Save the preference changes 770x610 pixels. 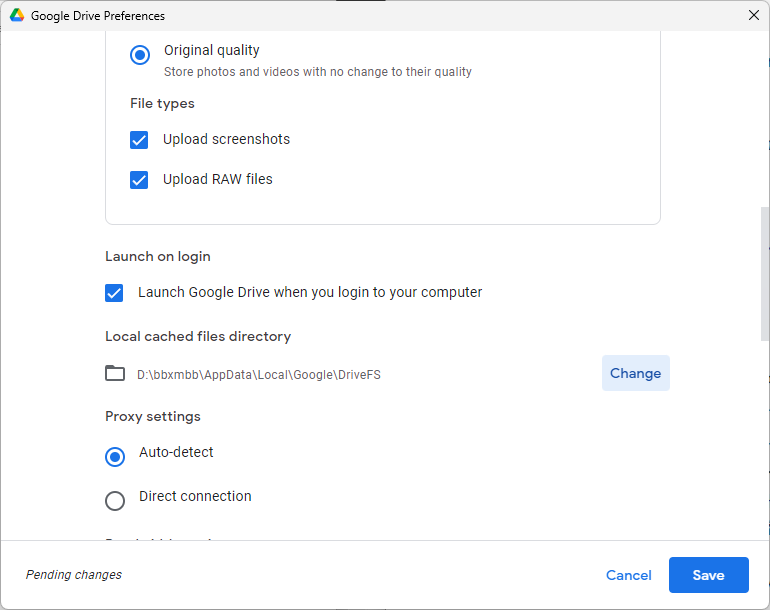708,575
